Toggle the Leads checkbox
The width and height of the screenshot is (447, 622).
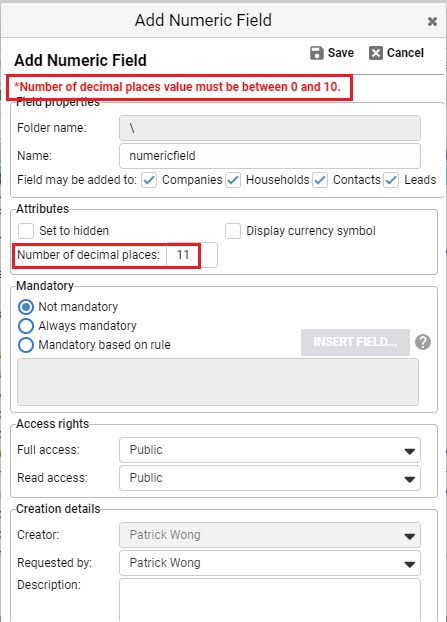(x=391, y=180)
